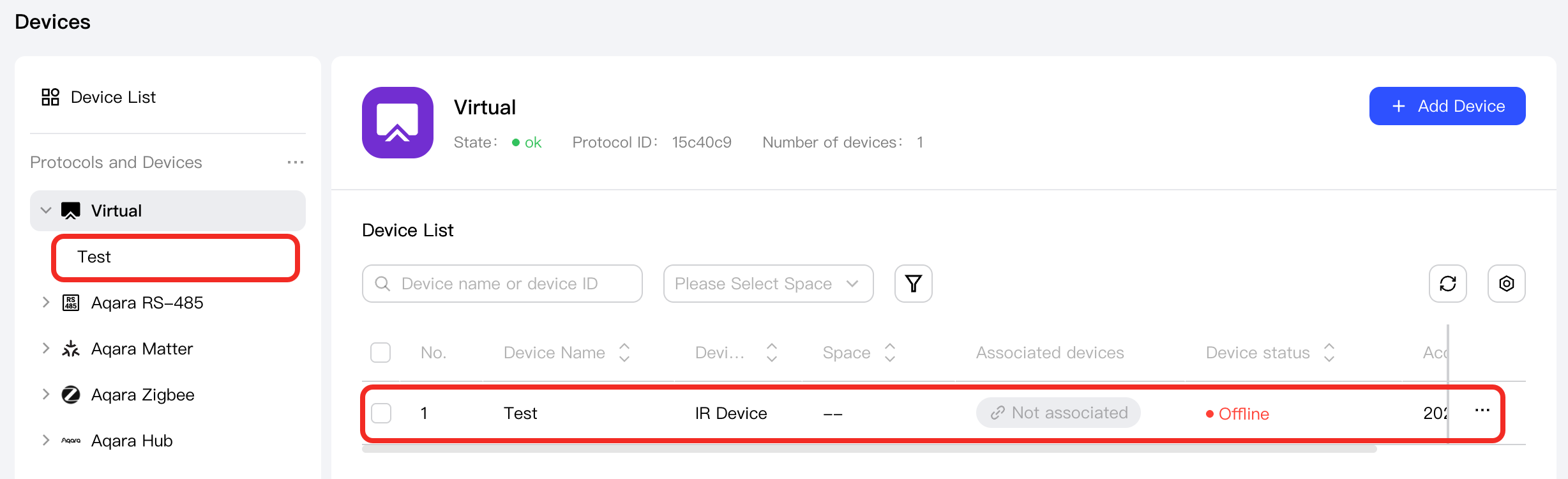This screenshot has width=1568, height=479.
Task: Select Aqara Zigbee label in sidebar
Action: tap(142, 395)
